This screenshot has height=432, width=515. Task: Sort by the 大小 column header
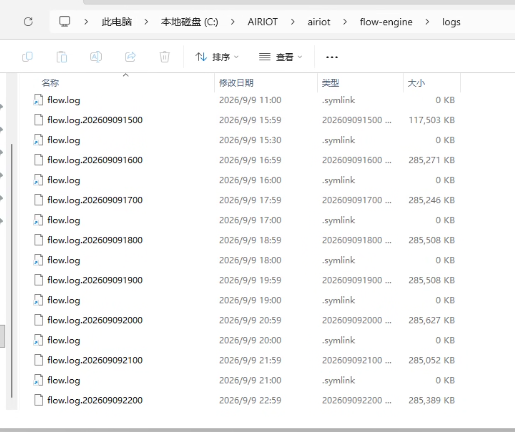pyautogui.click(x=416, y=83)
